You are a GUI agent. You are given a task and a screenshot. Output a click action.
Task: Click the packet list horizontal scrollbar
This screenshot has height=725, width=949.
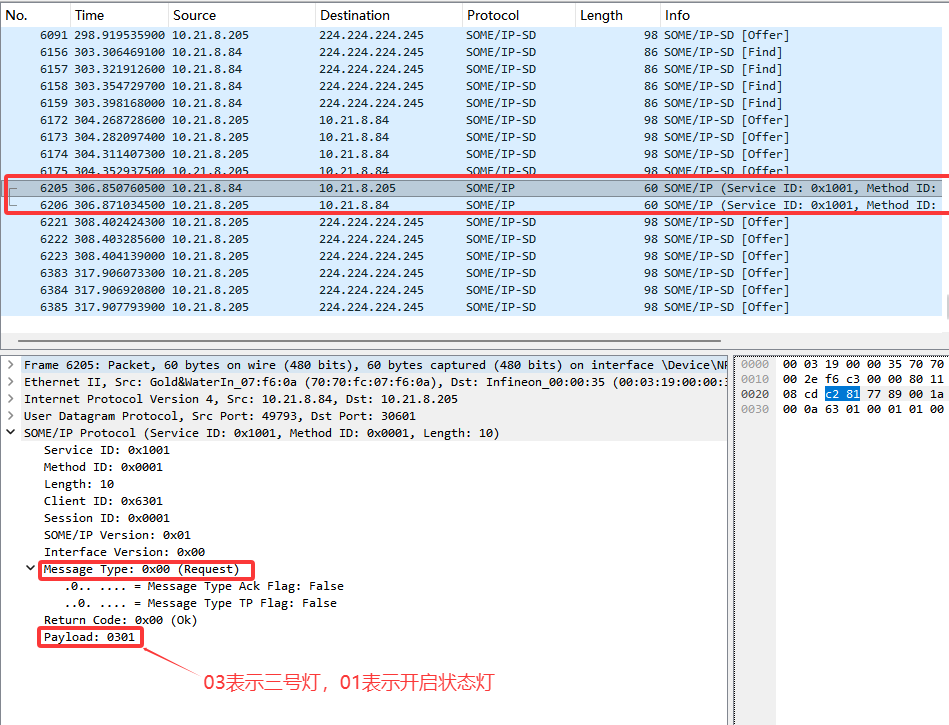click(x=369, y=341)
